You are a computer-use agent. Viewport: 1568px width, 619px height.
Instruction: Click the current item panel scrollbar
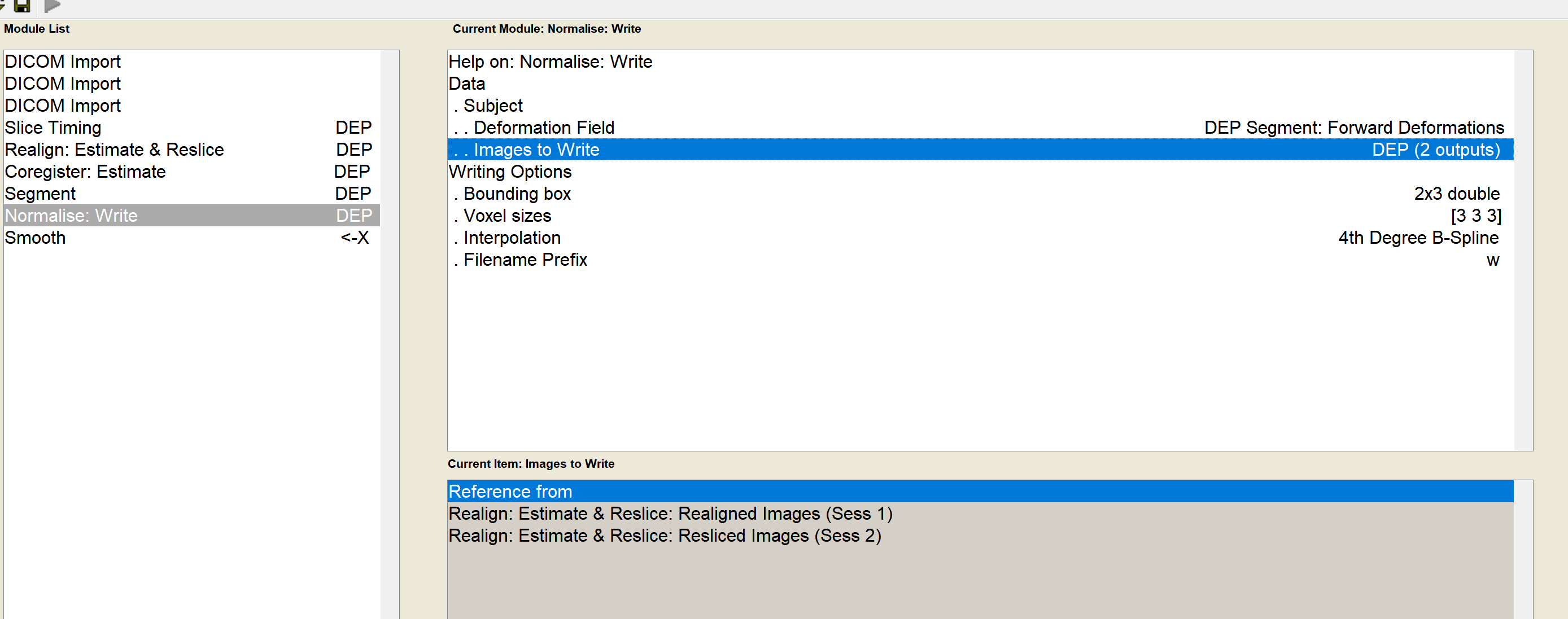click(1523, 550)
